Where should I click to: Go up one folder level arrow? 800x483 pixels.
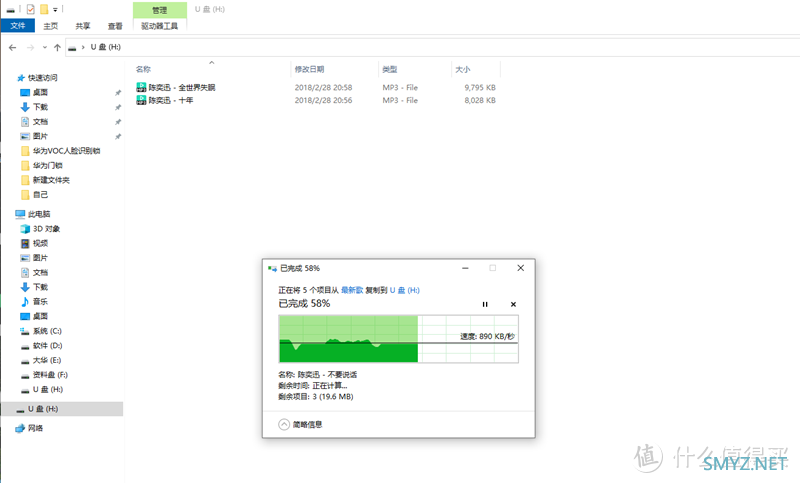tap(57, 47)
